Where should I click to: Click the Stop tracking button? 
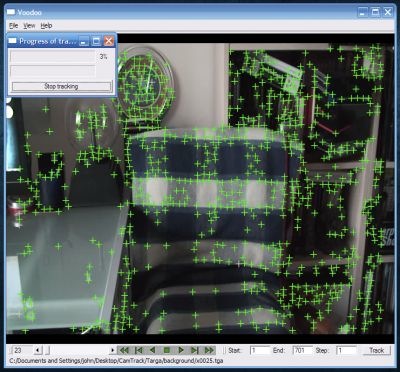coord(61,86)
